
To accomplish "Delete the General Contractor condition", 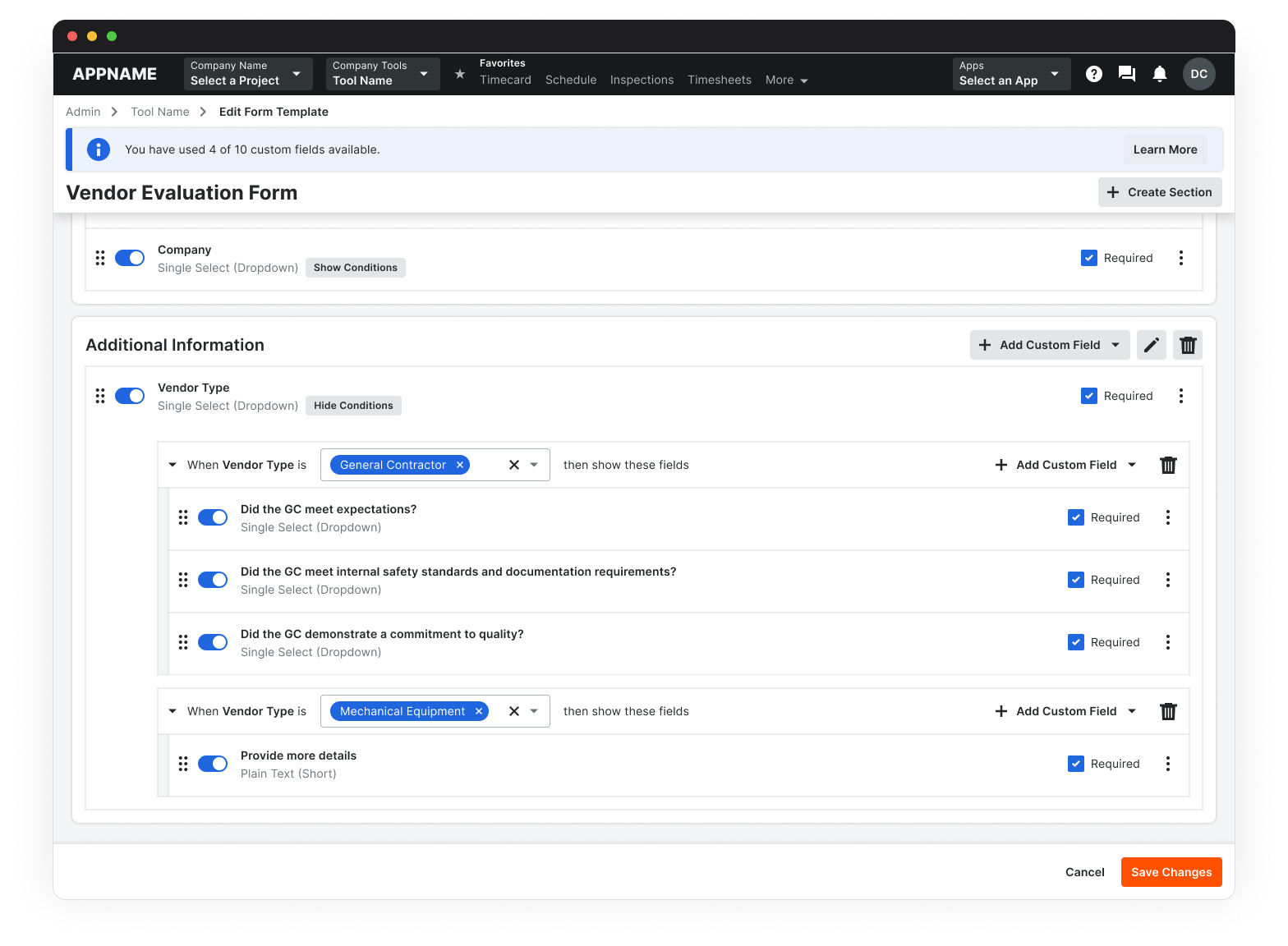I will [1167, 465].
